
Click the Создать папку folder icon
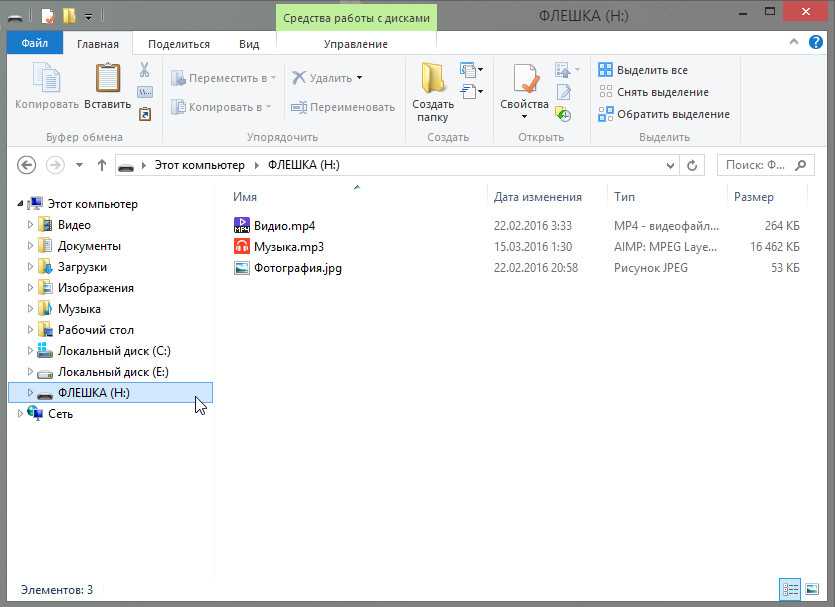point(432,78)
